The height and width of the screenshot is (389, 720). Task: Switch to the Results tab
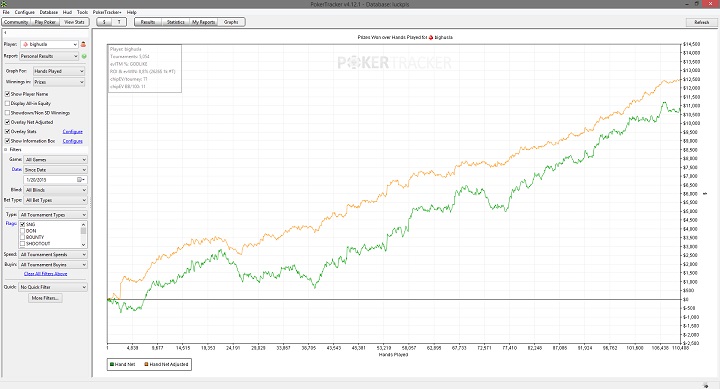click(148, 22)
